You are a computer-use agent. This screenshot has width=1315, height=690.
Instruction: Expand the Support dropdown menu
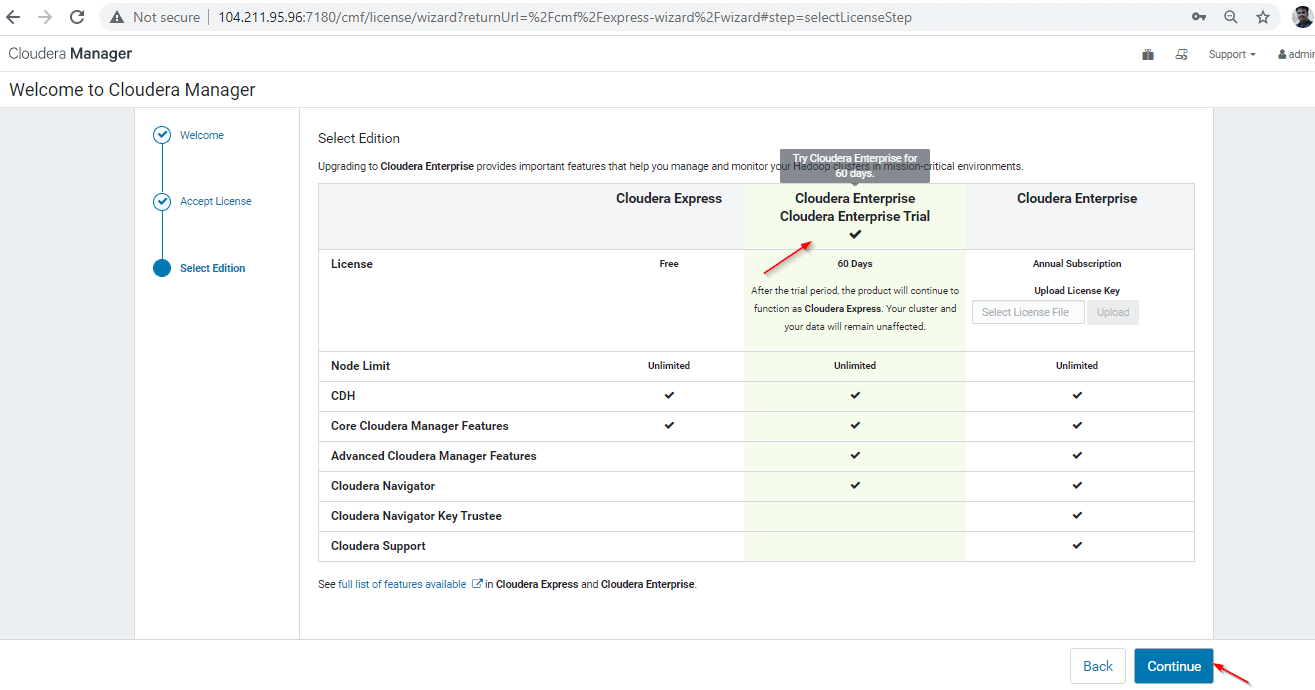(x=1231, y=54)
